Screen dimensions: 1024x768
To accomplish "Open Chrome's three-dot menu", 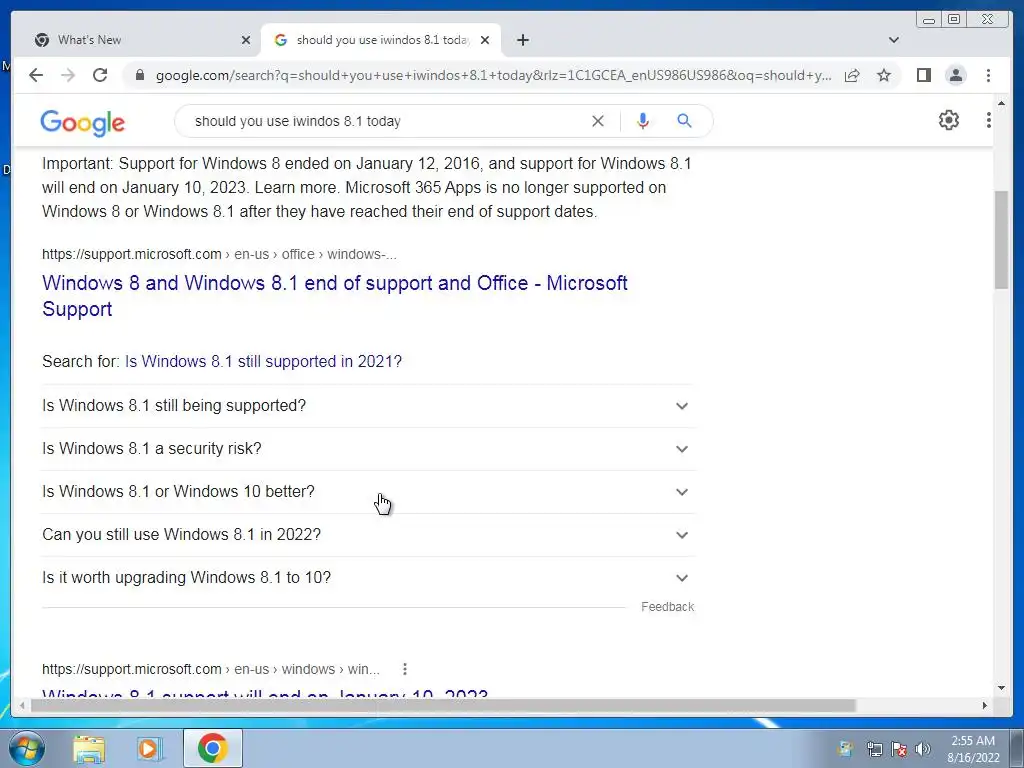I will click(x=988, y=75).
